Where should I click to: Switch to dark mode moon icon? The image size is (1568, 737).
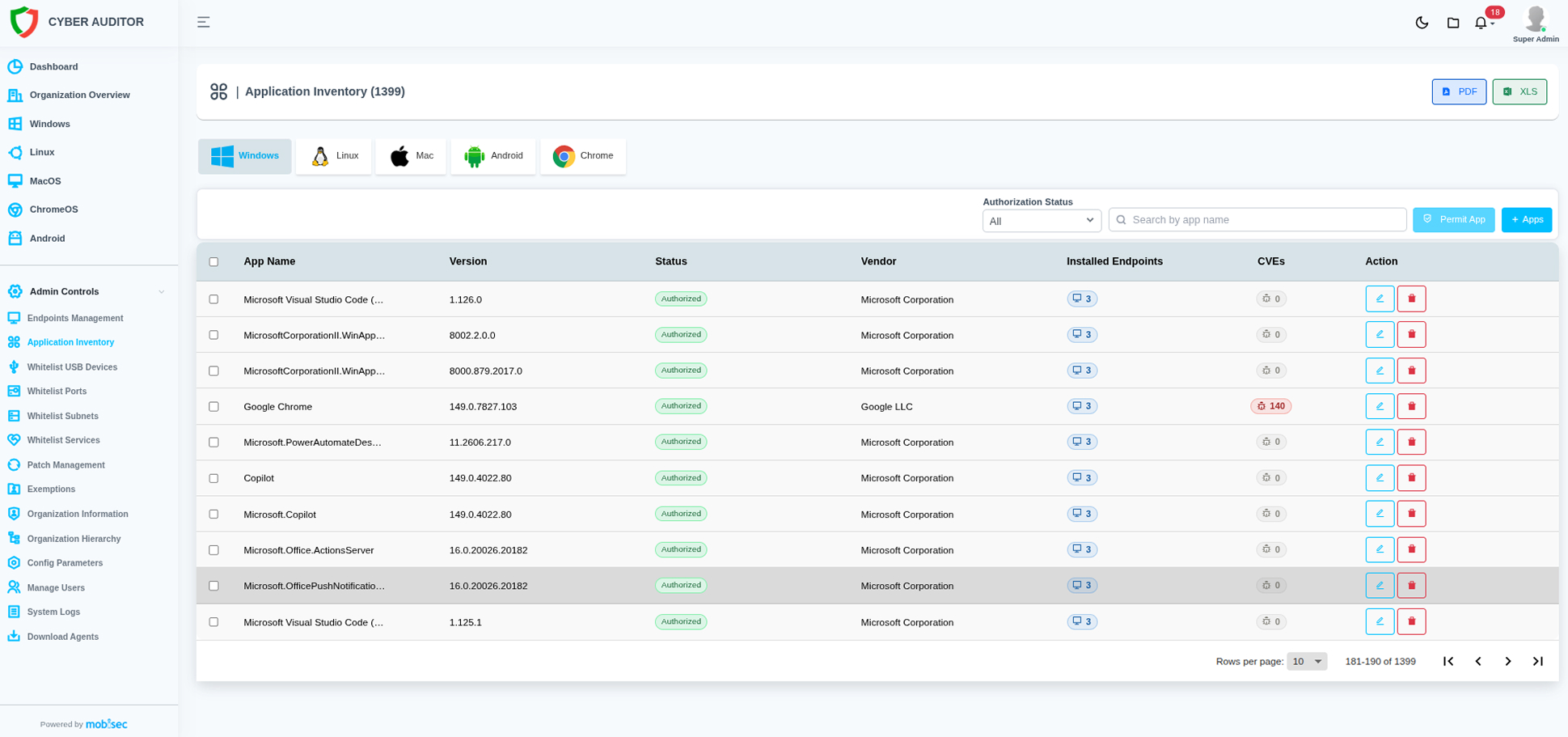[1422, 23]
